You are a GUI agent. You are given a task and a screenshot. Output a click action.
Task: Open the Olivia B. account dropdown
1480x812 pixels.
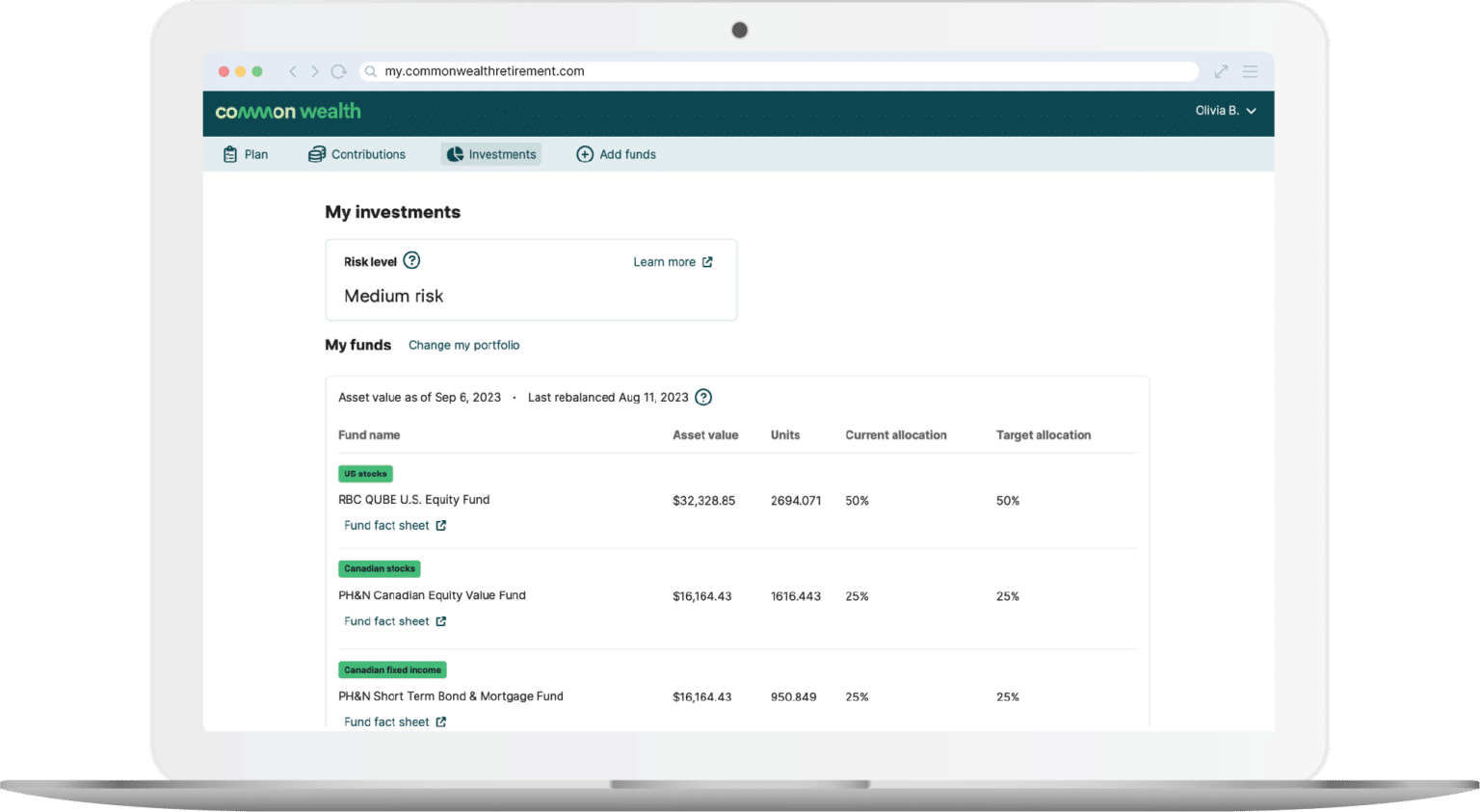point(1225,111)
